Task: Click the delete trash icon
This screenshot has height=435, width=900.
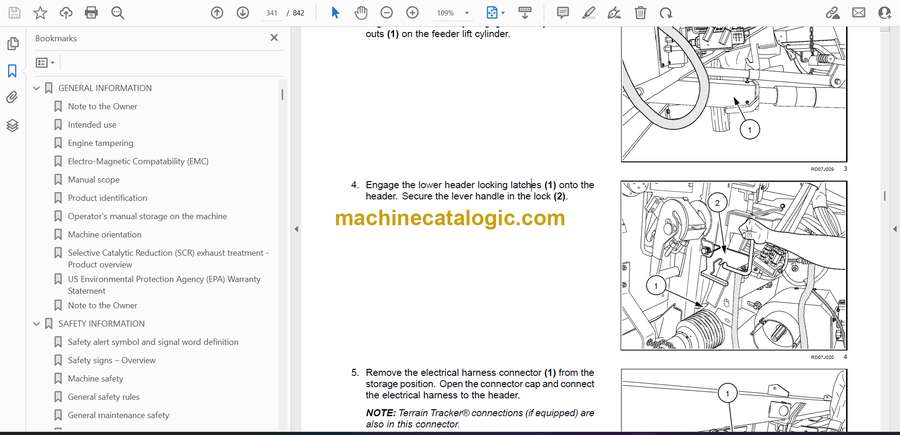Action: 640,13
